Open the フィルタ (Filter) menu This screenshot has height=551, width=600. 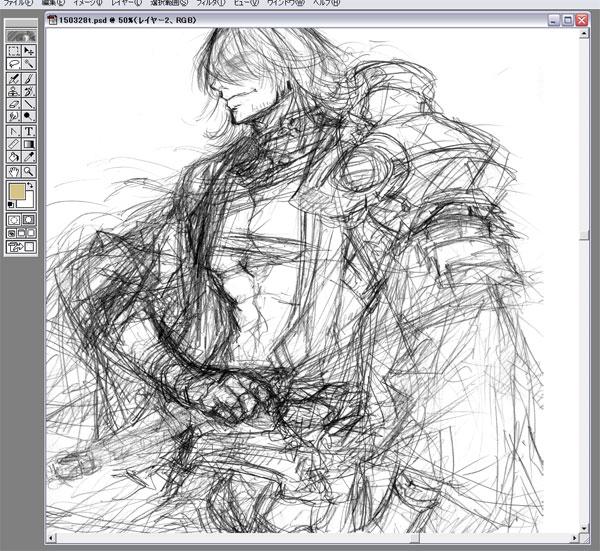tap(211, 3)
